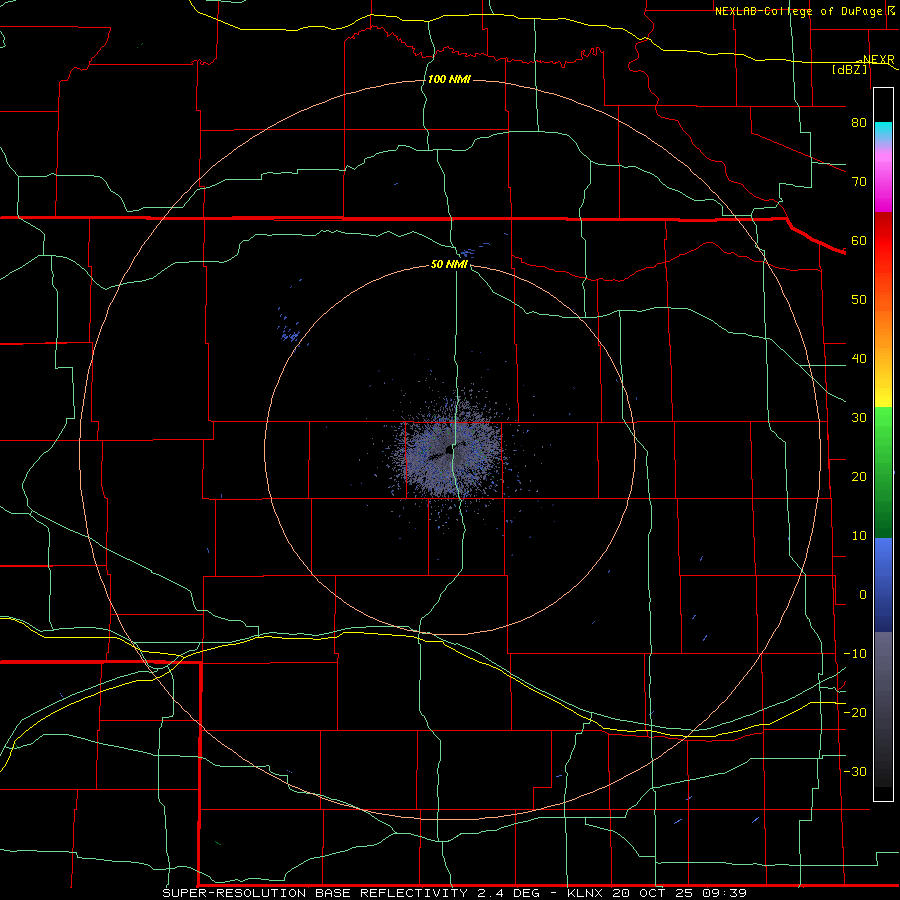Click the 20 OCT 25 date in caption
The width and height of the screenshot is (900, 900).
tap(654, 893)
